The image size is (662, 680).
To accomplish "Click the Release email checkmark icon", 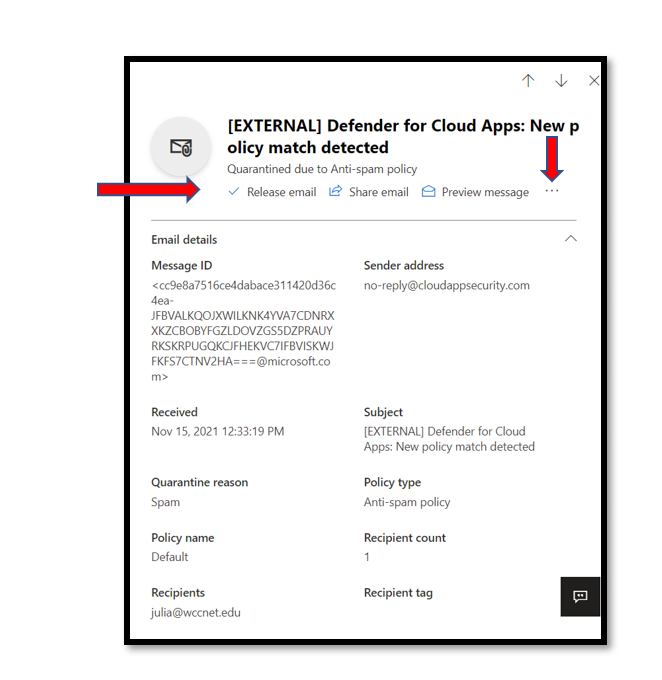I will (234, 191).
